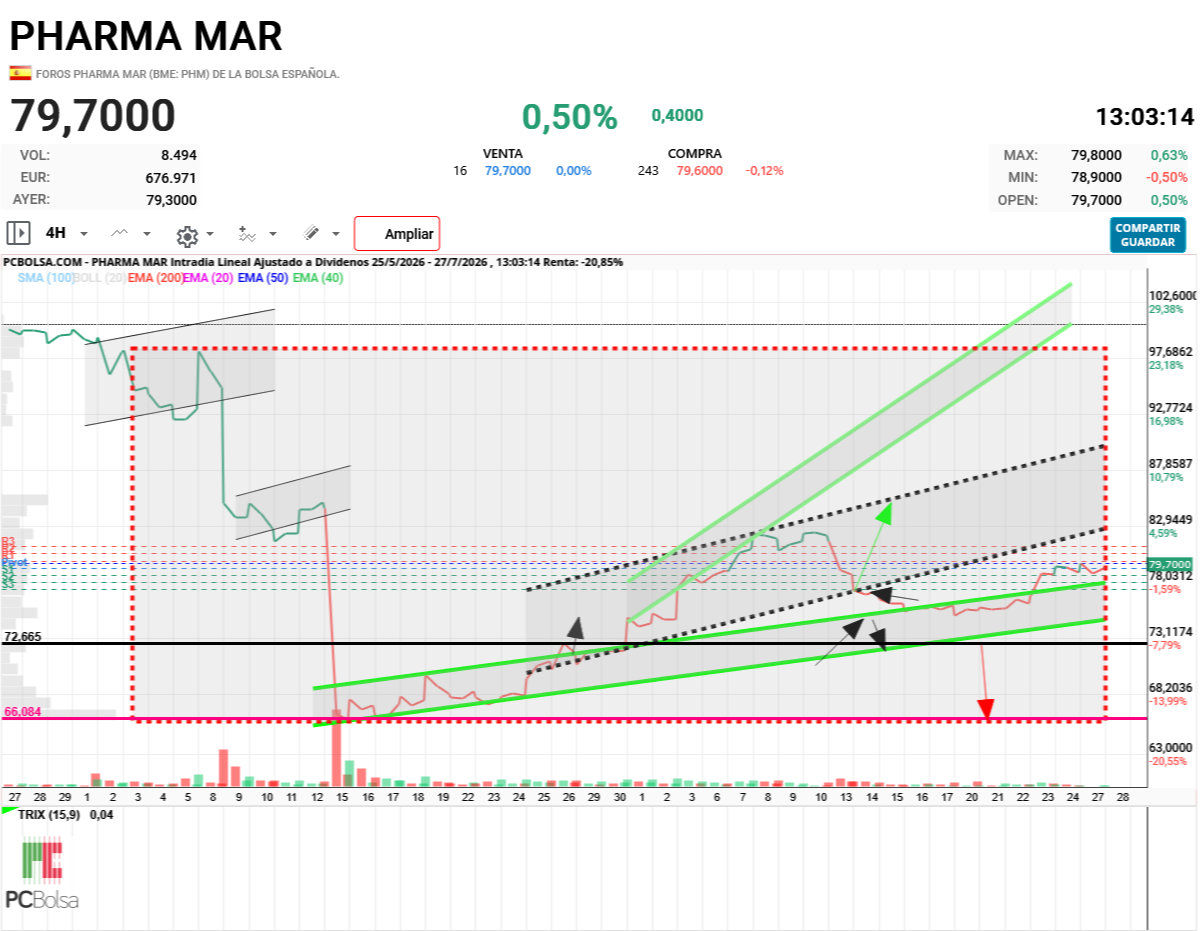This screenshot has height=931, width=1200.
Task: Click the AYER value 79,3000
Action: pos(171,200)
